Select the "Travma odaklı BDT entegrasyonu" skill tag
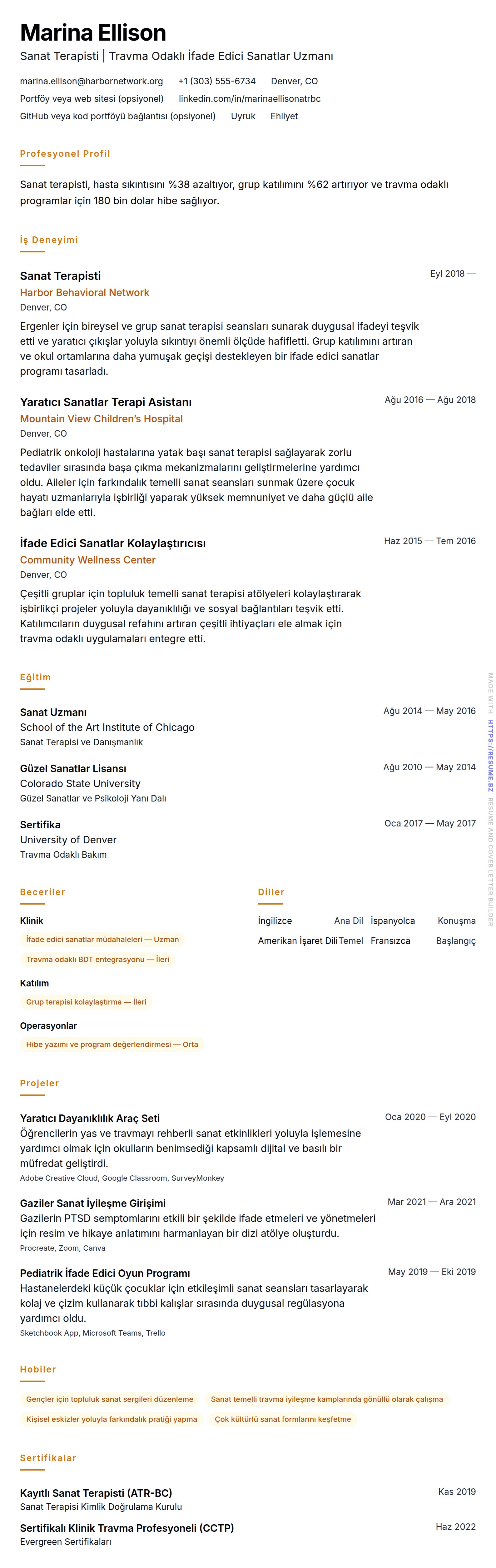 coord(97,959)
